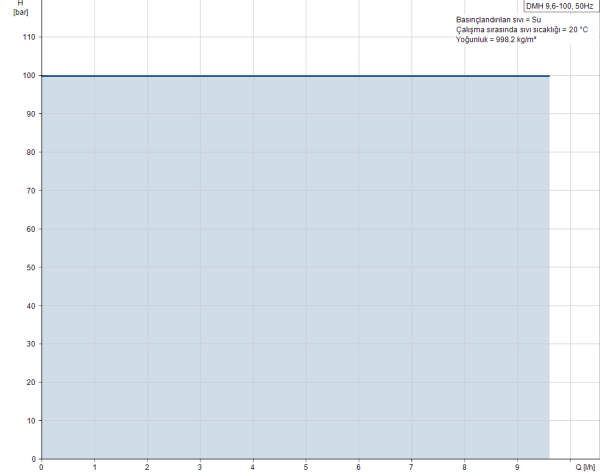Click the 6 tick label on the Q axis

(x=359, y=467)
